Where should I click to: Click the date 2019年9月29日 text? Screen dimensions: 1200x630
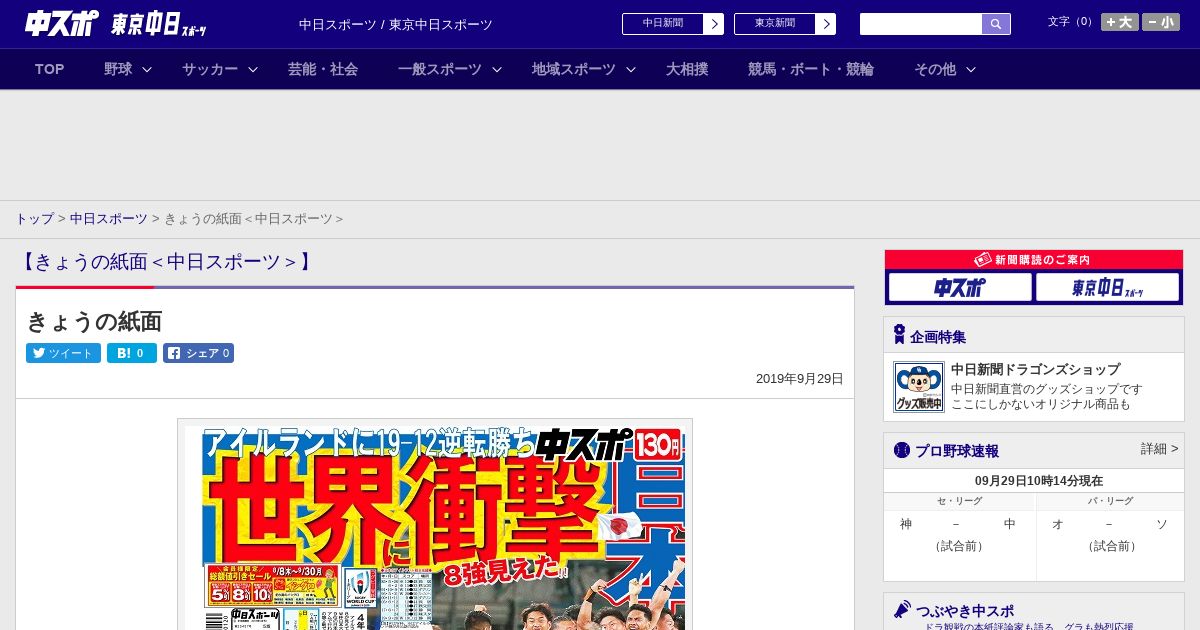pyautogui.click(x=800, y=379)
